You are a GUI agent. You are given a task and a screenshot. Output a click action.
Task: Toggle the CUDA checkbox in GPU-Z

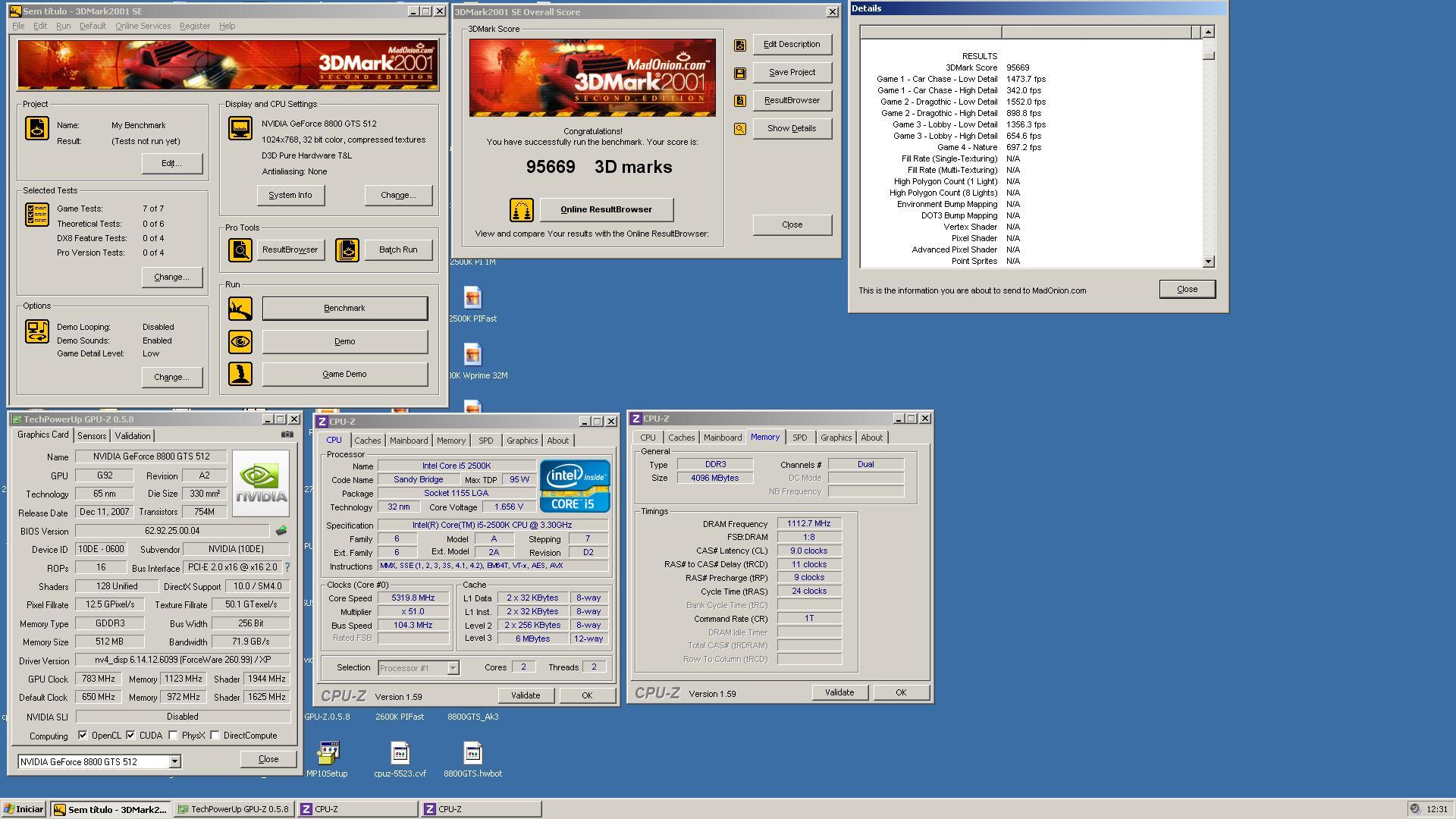pos(130,735)
